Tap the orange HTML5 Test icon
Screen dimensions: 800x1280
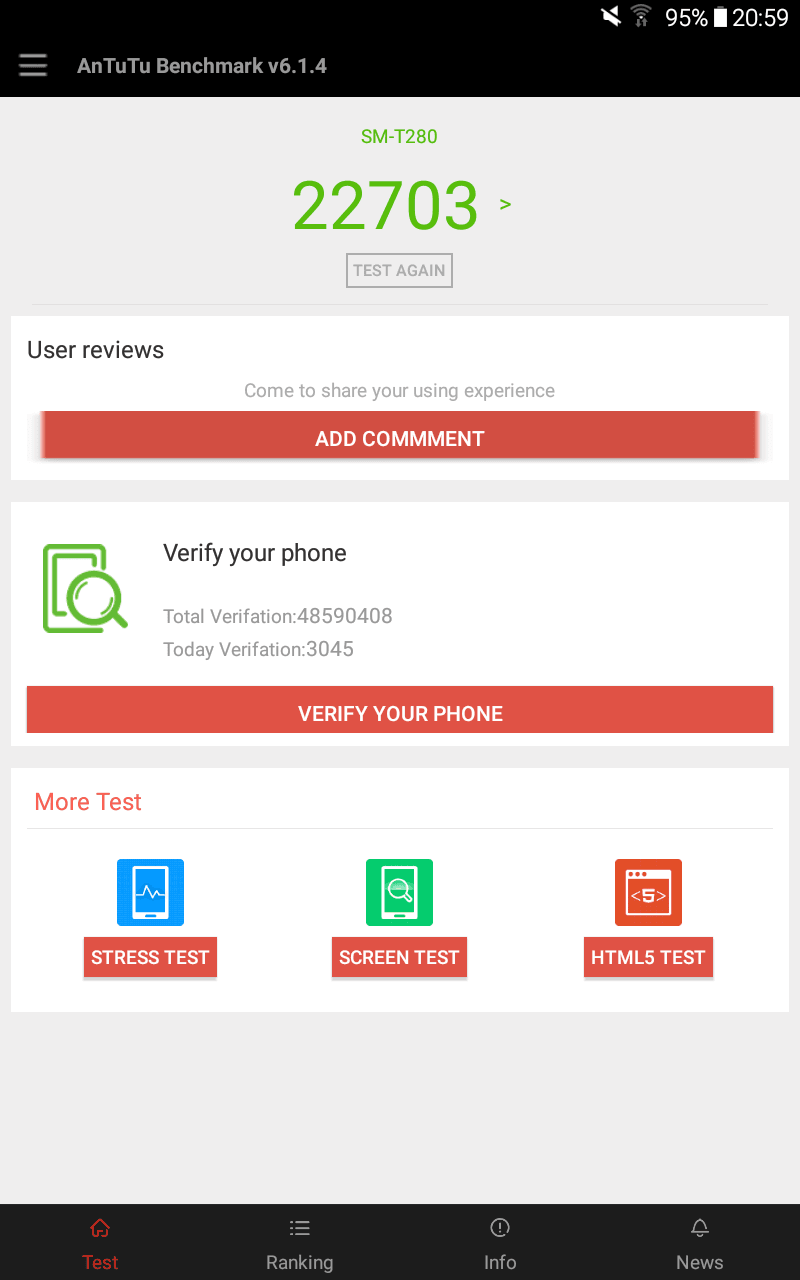pos(648,892)
